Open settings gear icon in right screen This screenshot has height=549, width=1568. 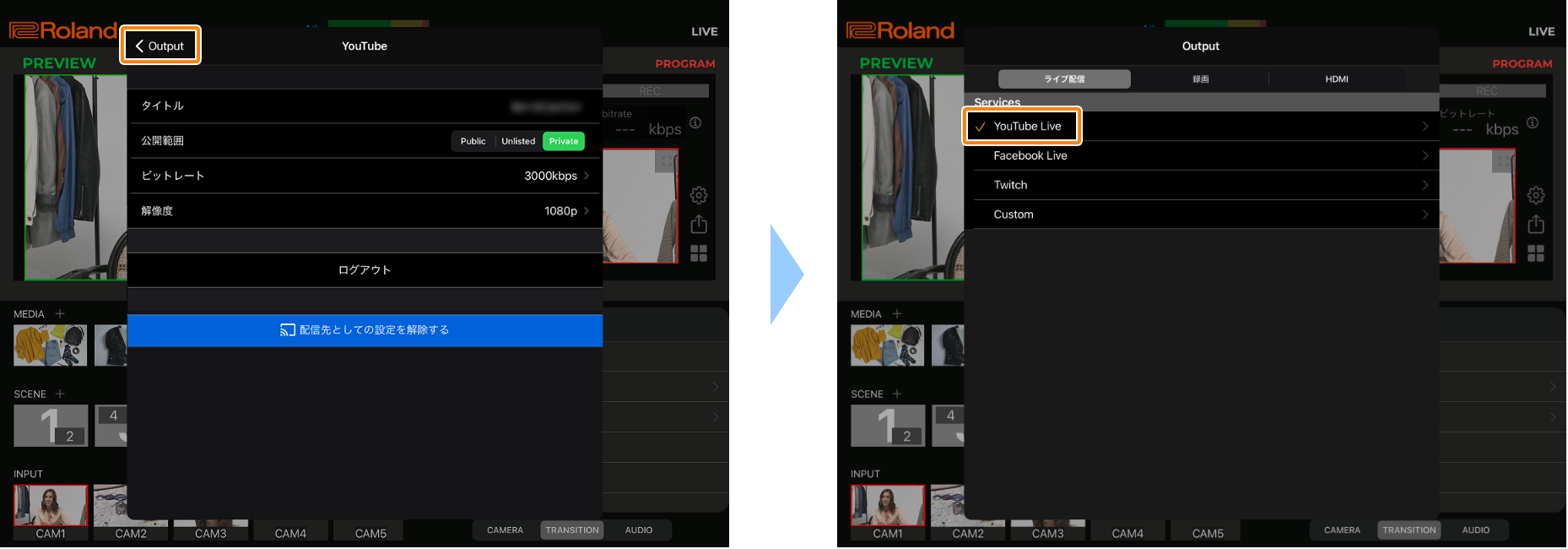[1536, 195]
